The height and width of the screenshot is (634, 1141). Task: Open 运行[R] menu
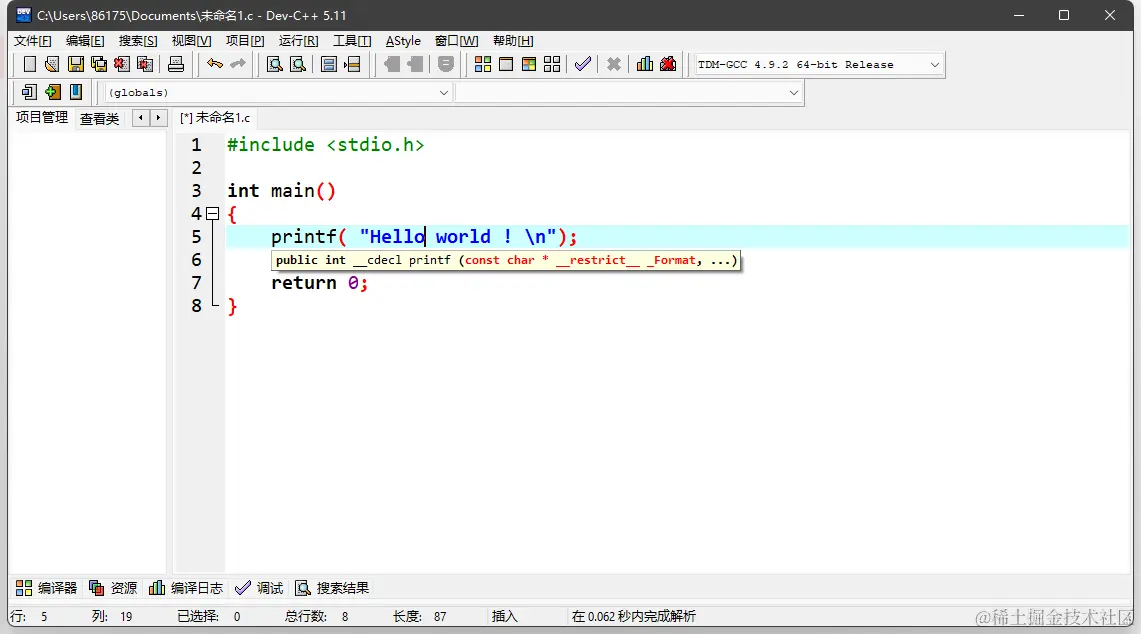[298, 41]
